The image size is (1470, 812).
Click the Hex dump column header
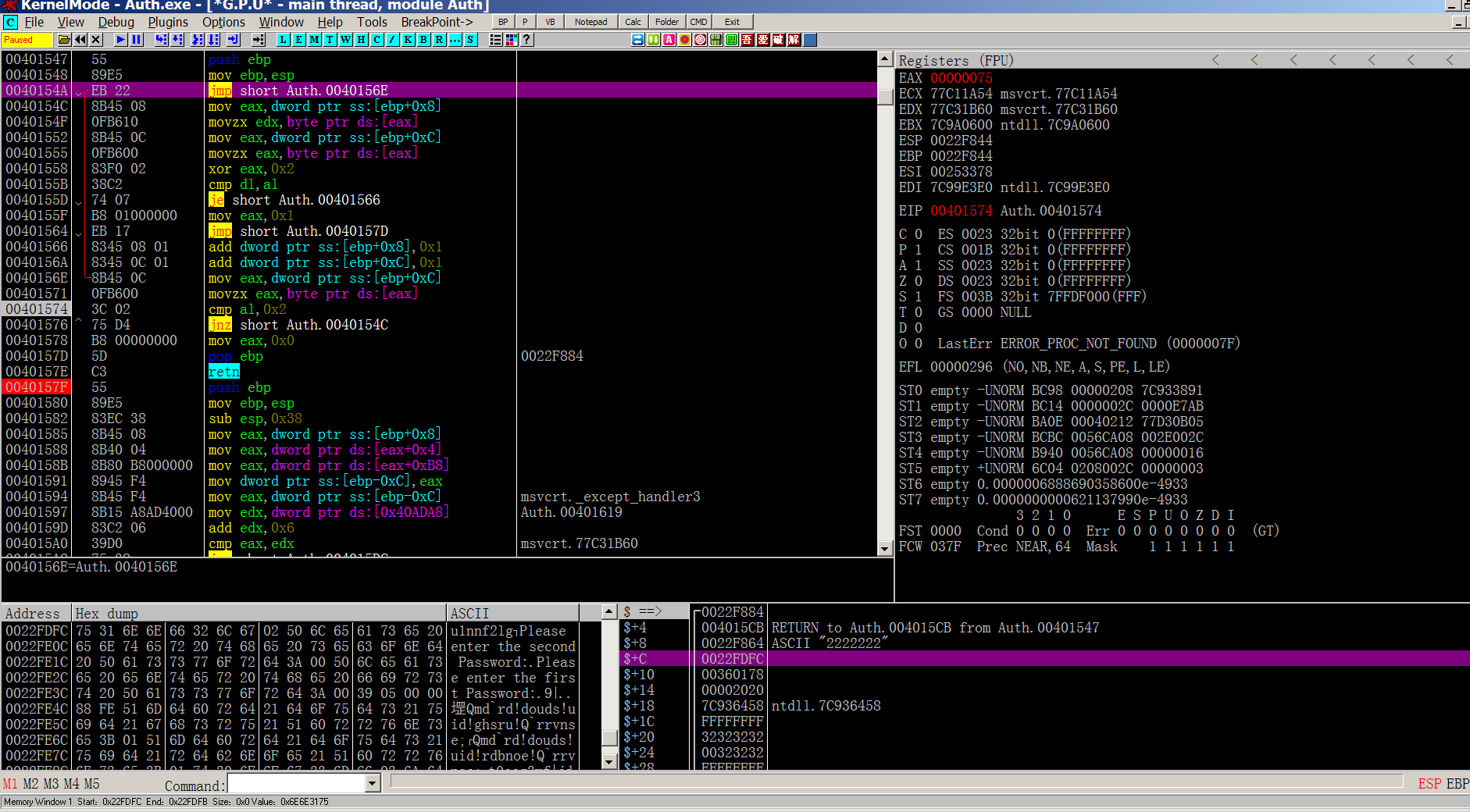coord(259,613)
